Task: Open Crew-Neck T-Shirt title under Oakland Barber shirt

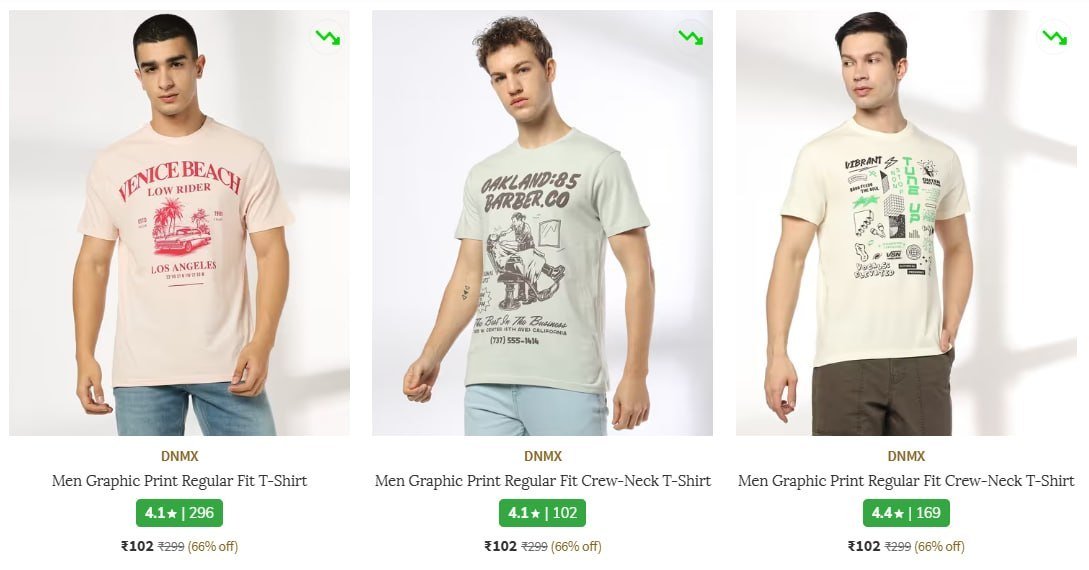Action: coord(543,481)
